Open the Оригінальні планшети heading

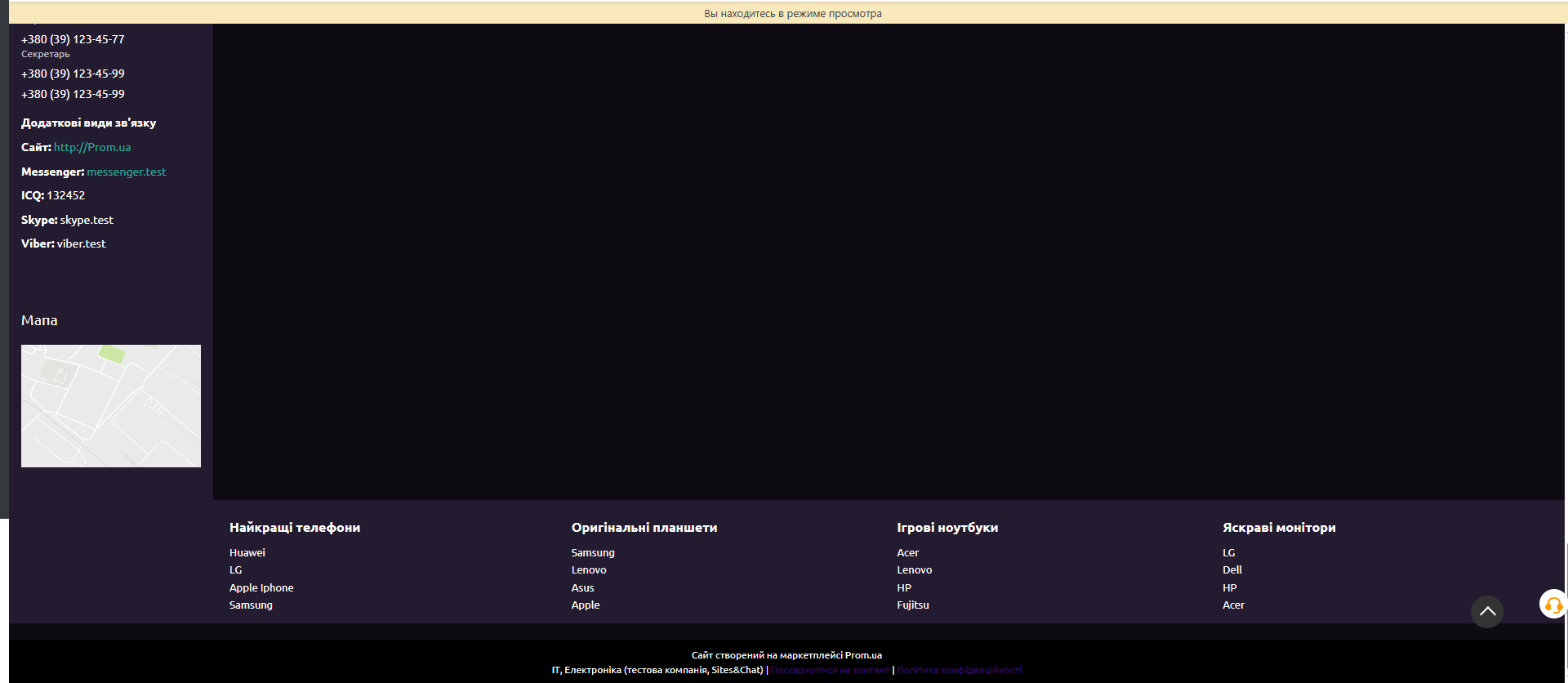(x=644, y=528)
